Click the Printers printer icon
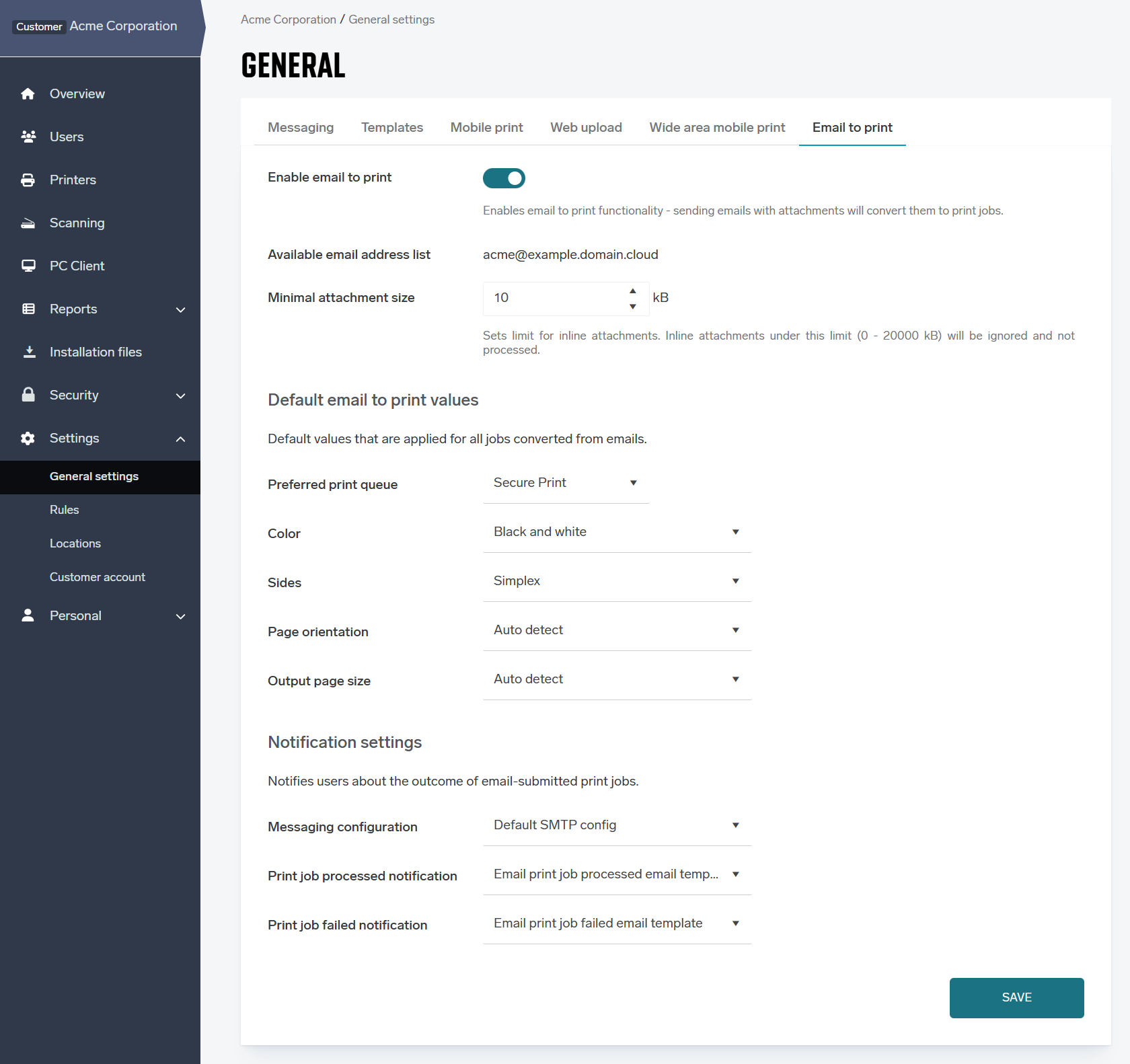 (x=28, y=180)
